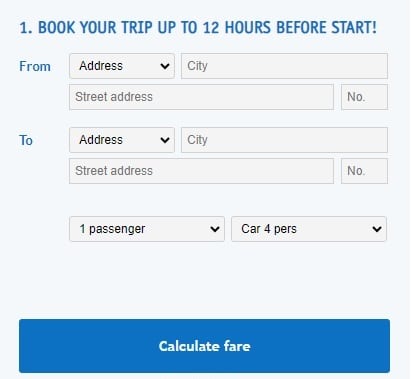
Task: Click '12 HOURS BEFORE START!' heading portion
Action: click(x=289, y=27)
